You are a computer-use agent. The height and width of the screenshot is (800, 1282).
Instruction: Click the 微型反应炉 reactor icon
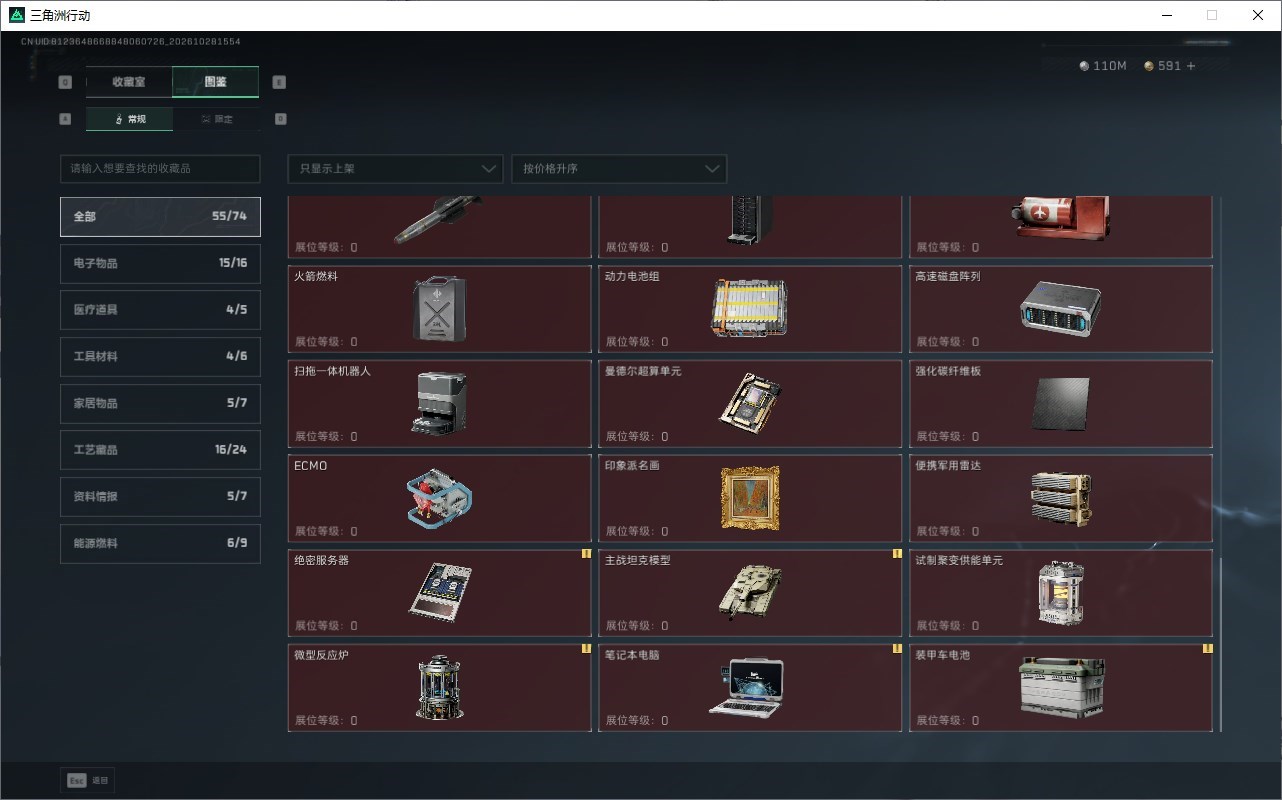click(440, 686)
